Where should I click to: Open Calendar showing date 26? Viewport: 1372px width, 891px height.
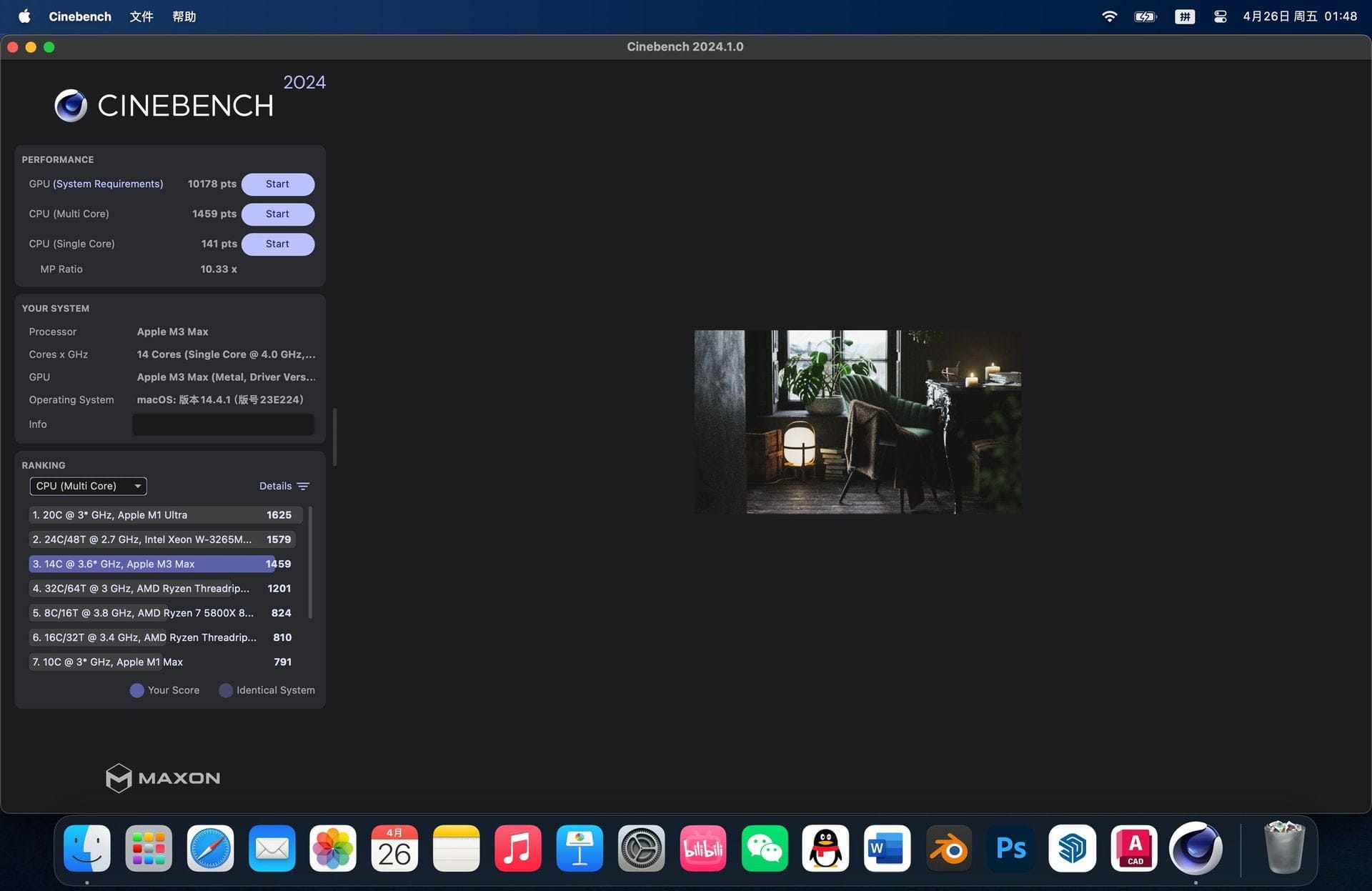pyautogui.click(x=394, y=848)
